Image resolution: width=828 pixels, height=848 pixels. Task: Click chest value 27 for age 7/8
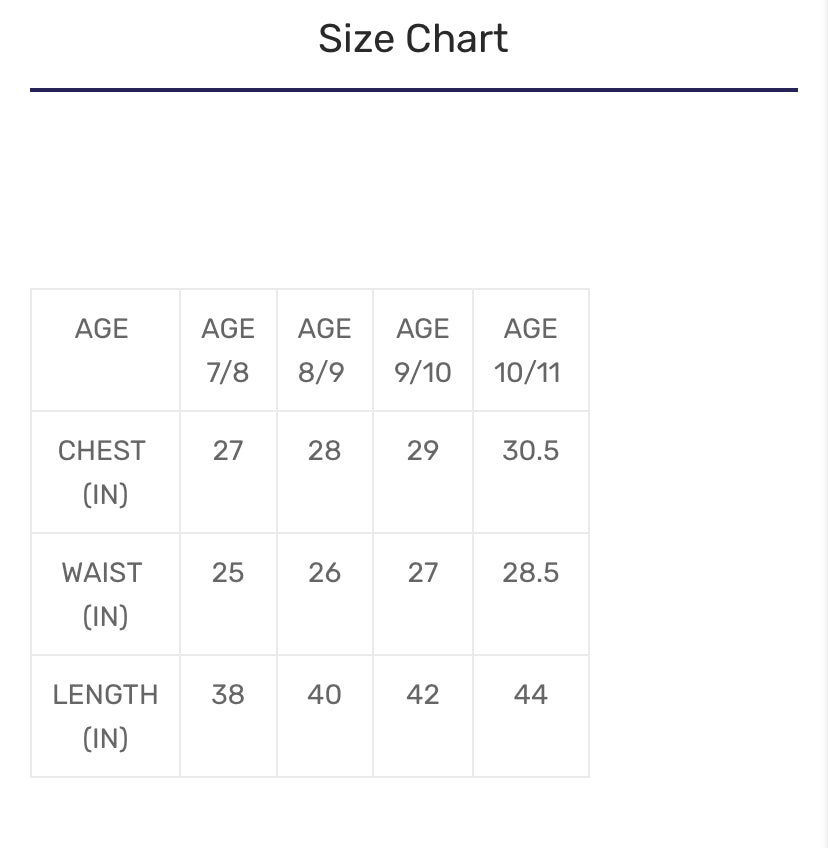[228, 451]
